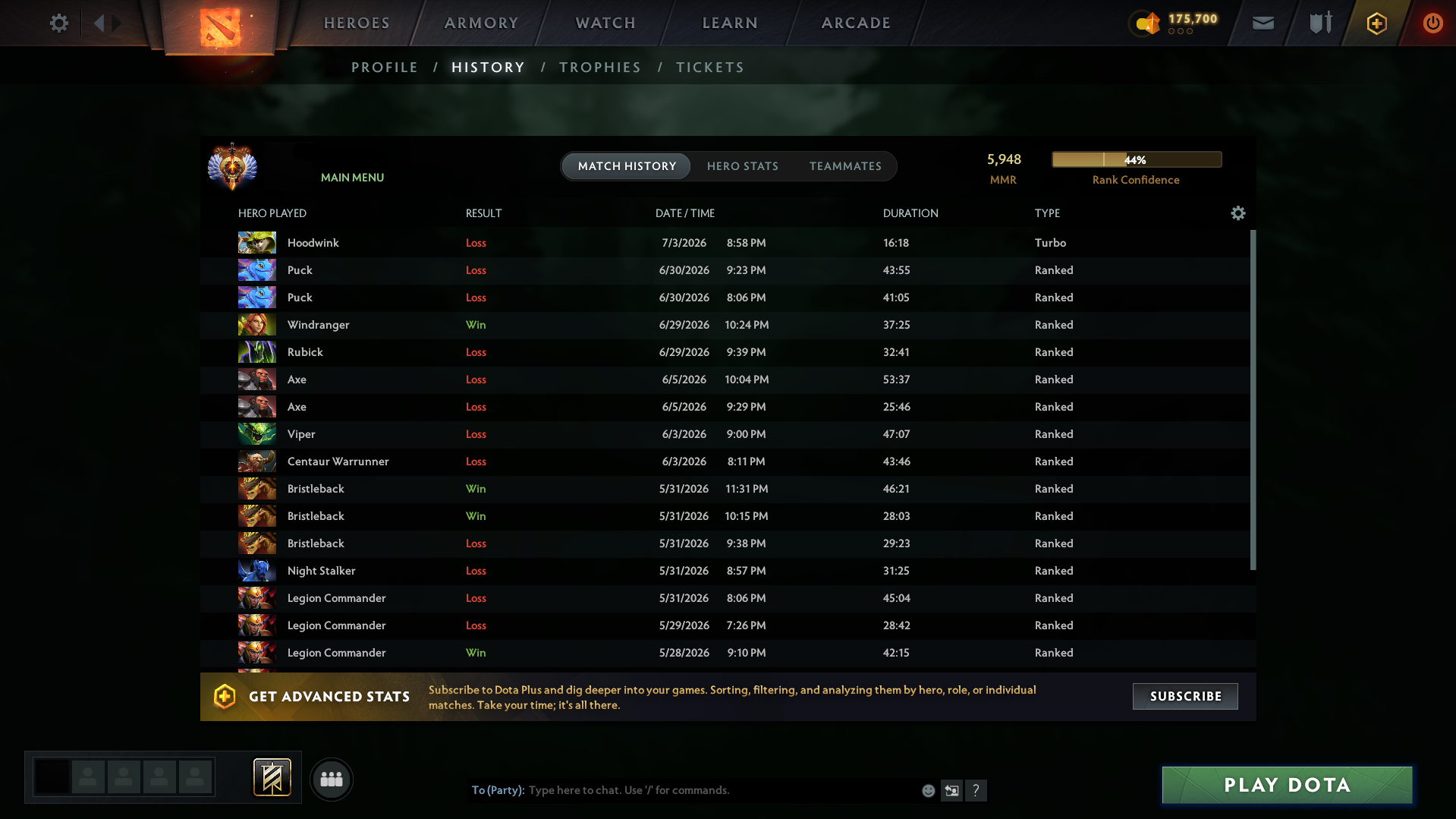Click the Result column header
The image size is (1456, 819).
coord(483,213)
